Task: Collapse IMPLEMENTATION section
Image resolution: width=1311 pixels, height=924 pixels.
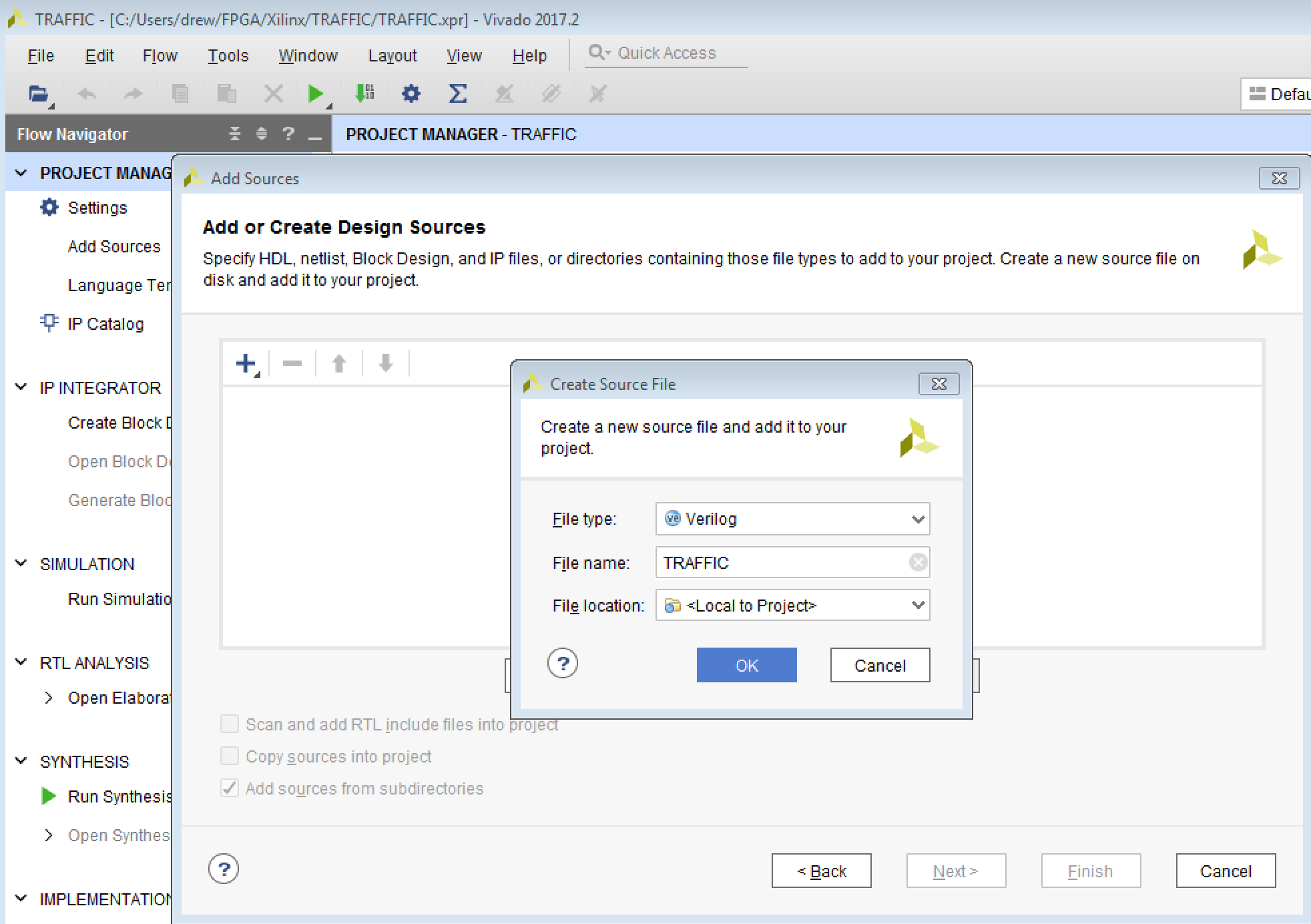Action: click(21, 899)
